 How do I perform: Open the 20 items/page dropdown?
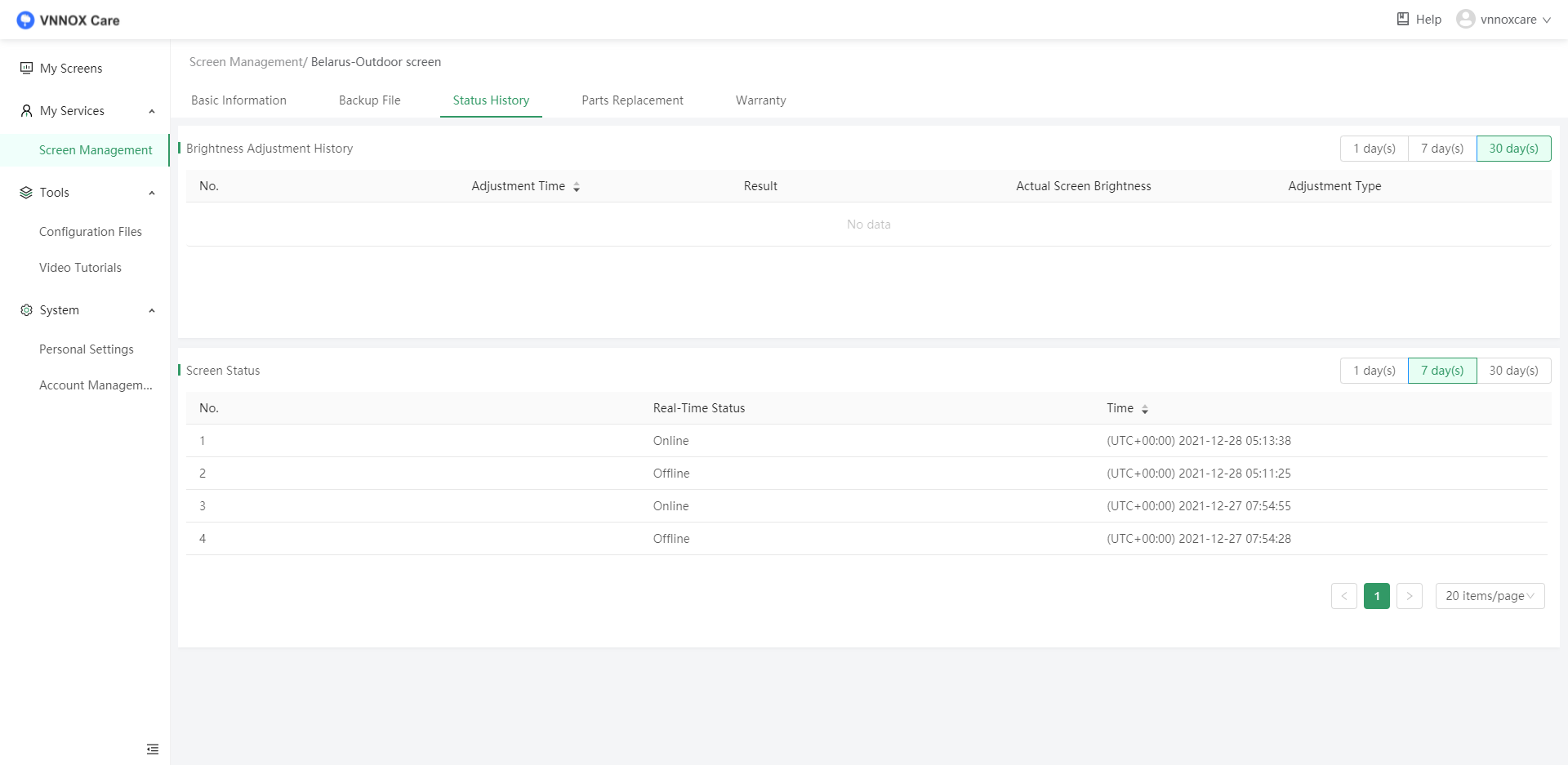tap(1489, 596)
